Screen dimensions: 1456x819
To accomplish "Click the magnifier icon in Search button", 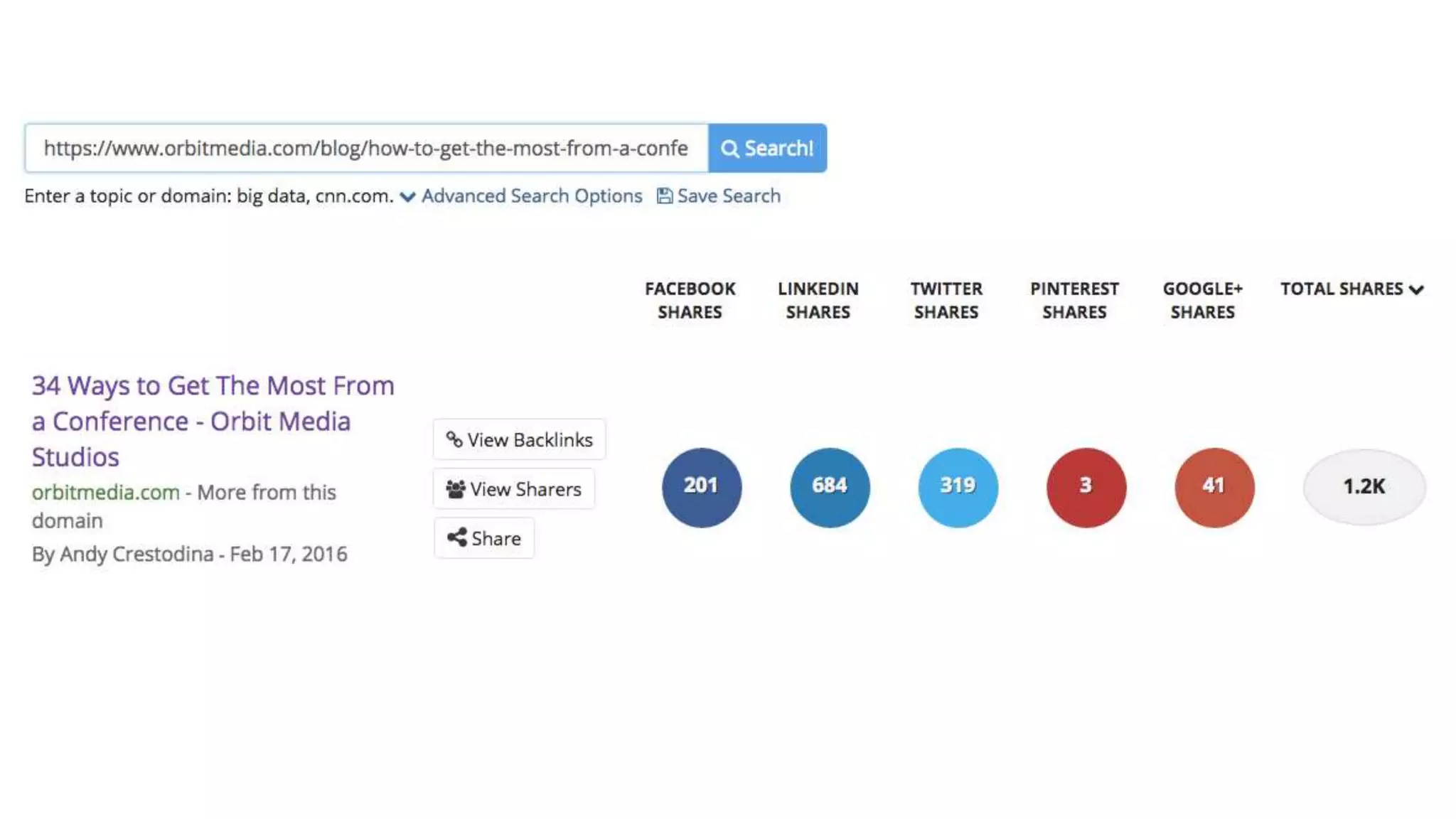I will point(729,149).
